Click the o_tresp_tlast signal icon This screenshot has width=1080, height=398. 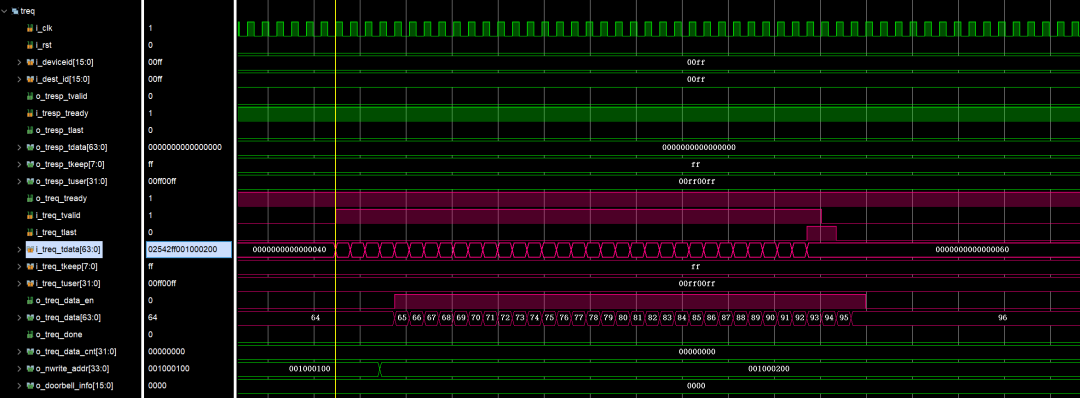click(30, 130)
